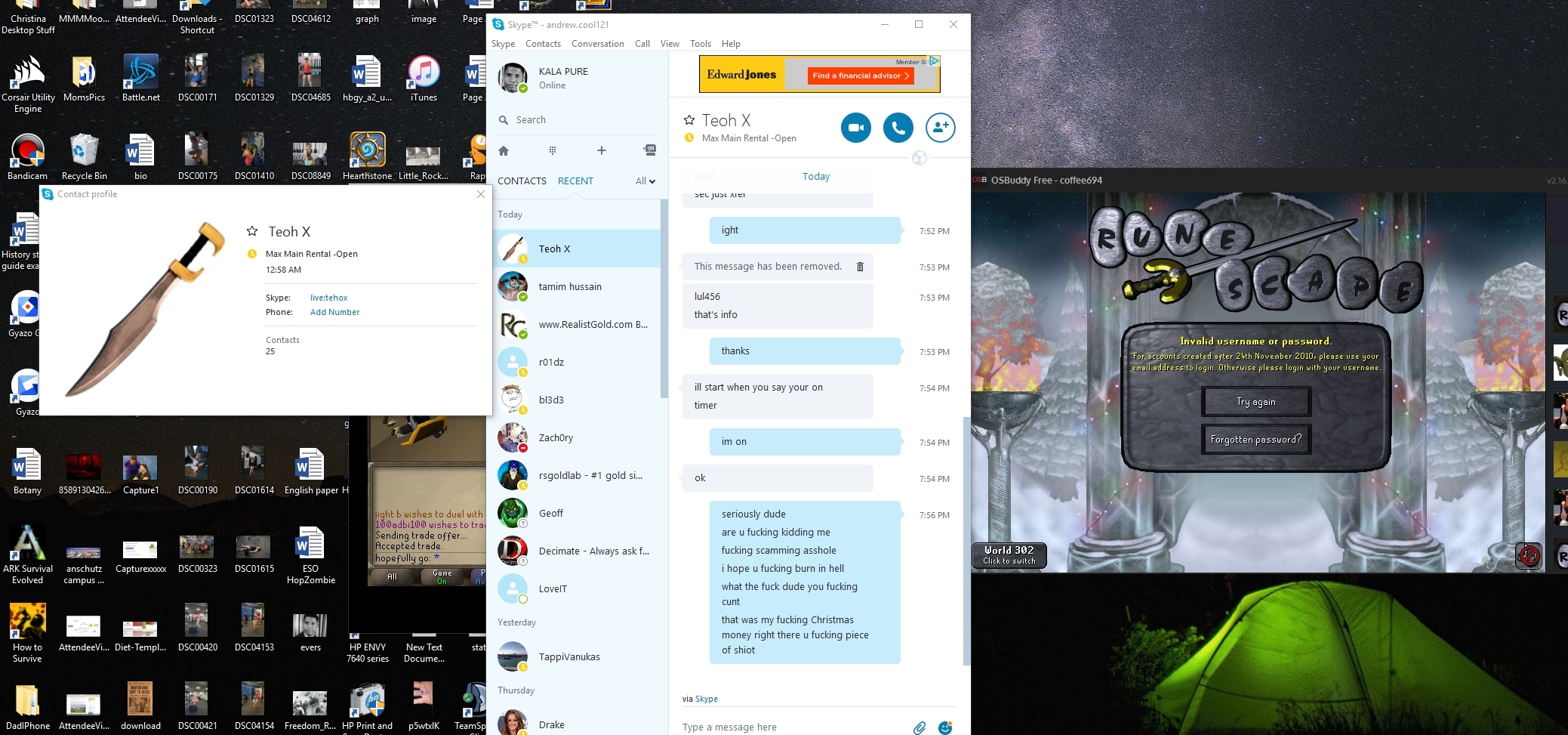Click the attach file paperclip icon
Viewport: 1568px width, 735px height.
point(920,727)
